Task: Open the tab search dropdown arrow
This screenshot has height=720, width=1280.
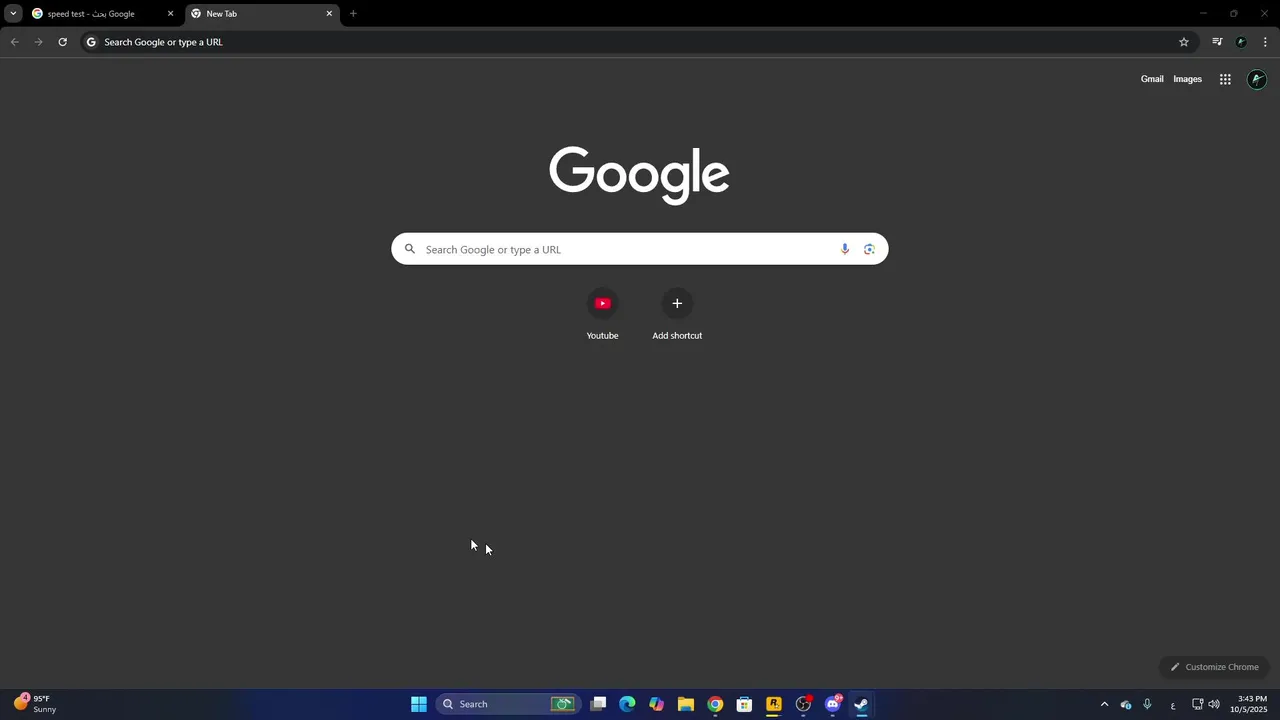Action: 13,14
